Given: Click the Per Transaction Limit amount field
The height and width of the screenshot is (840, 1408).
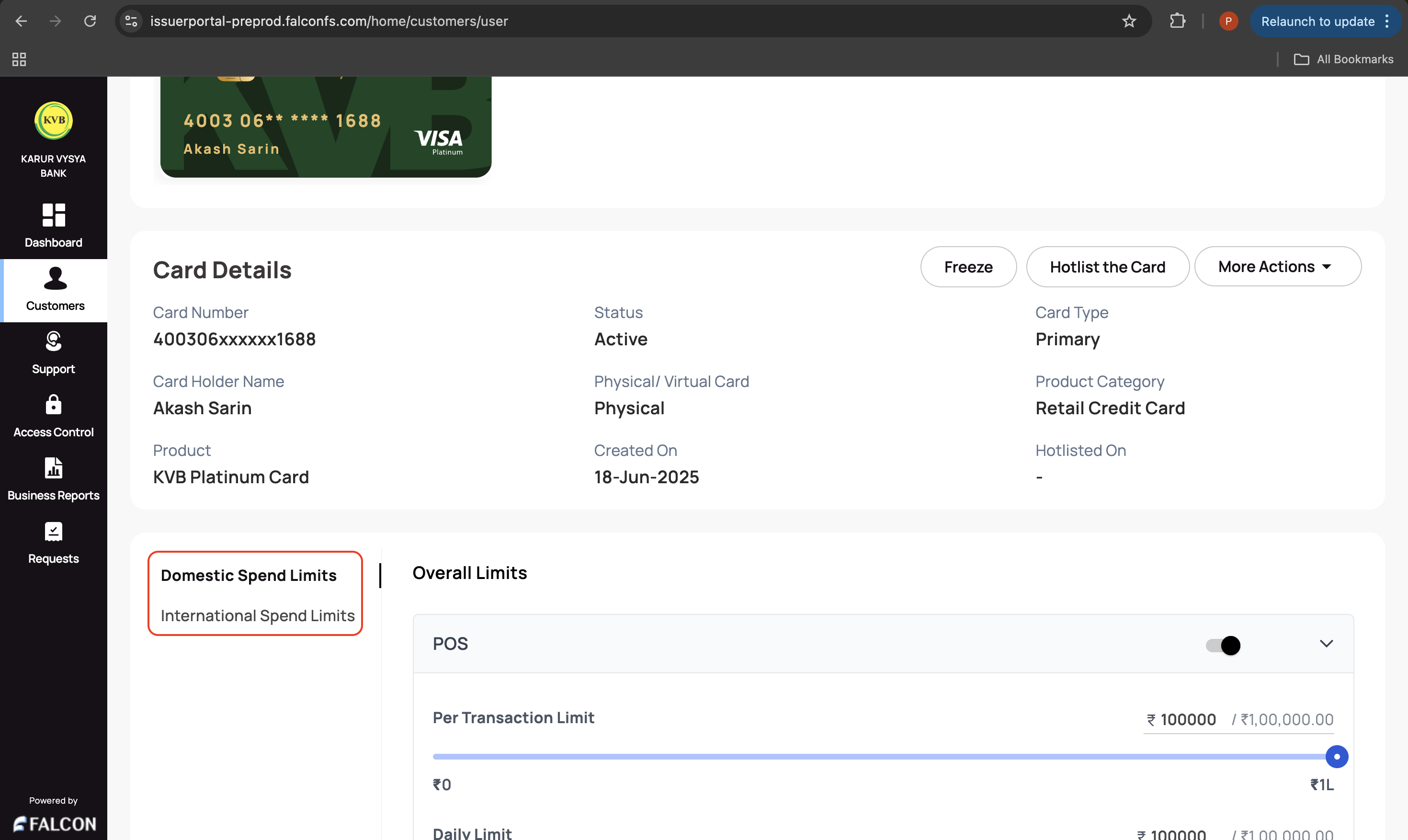Looking at the screenshot, I should pyautogui.click(x=1187, y=719).
